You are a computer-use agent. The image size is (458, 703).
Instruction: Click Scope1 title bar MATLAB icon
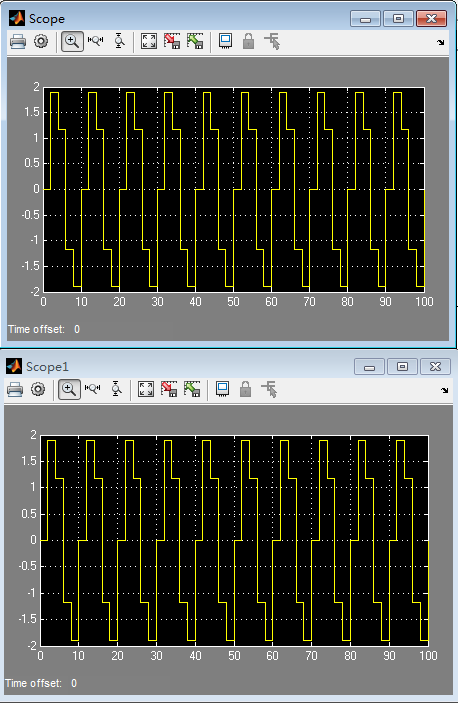[x=13, y=366]
